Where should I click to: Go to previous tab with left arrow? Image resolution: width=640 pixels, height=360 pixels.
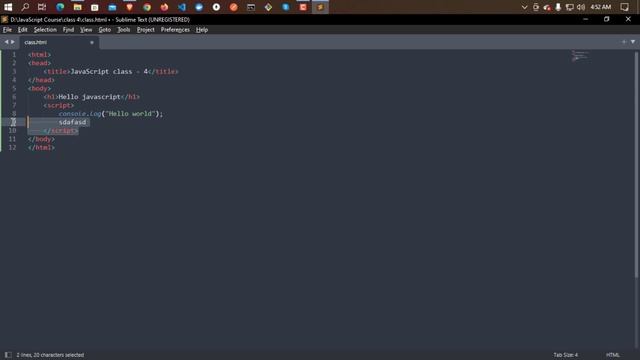6,42
